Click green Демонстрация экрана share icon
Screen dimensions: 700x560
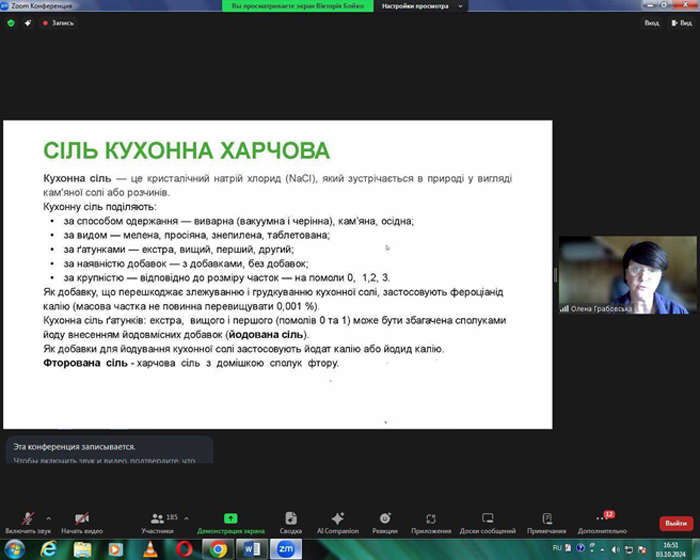click(x=230, y=518)
